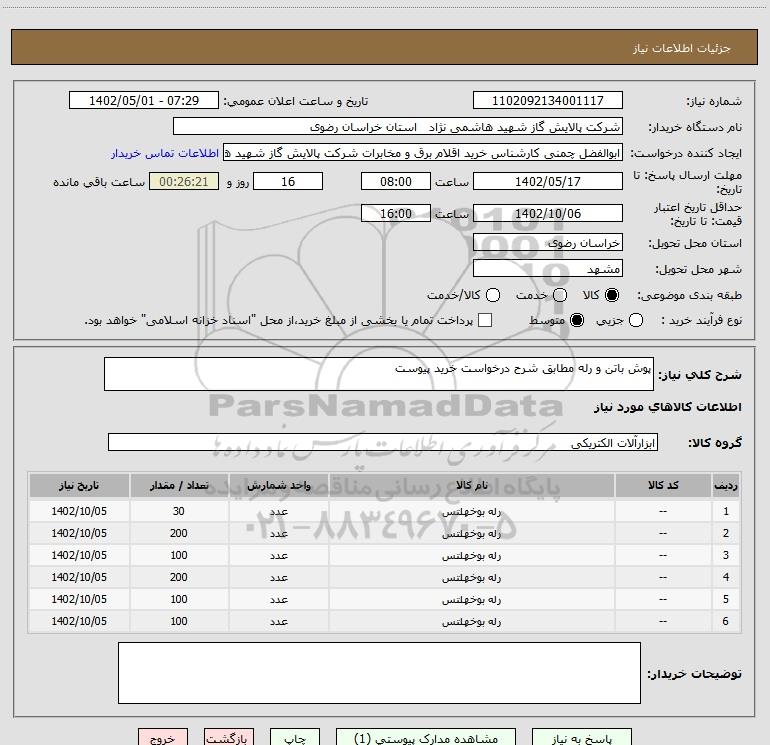Choose the «خدمت» radio option
The width and height of the screenshot is (770, 745).
tap(560, 296)
